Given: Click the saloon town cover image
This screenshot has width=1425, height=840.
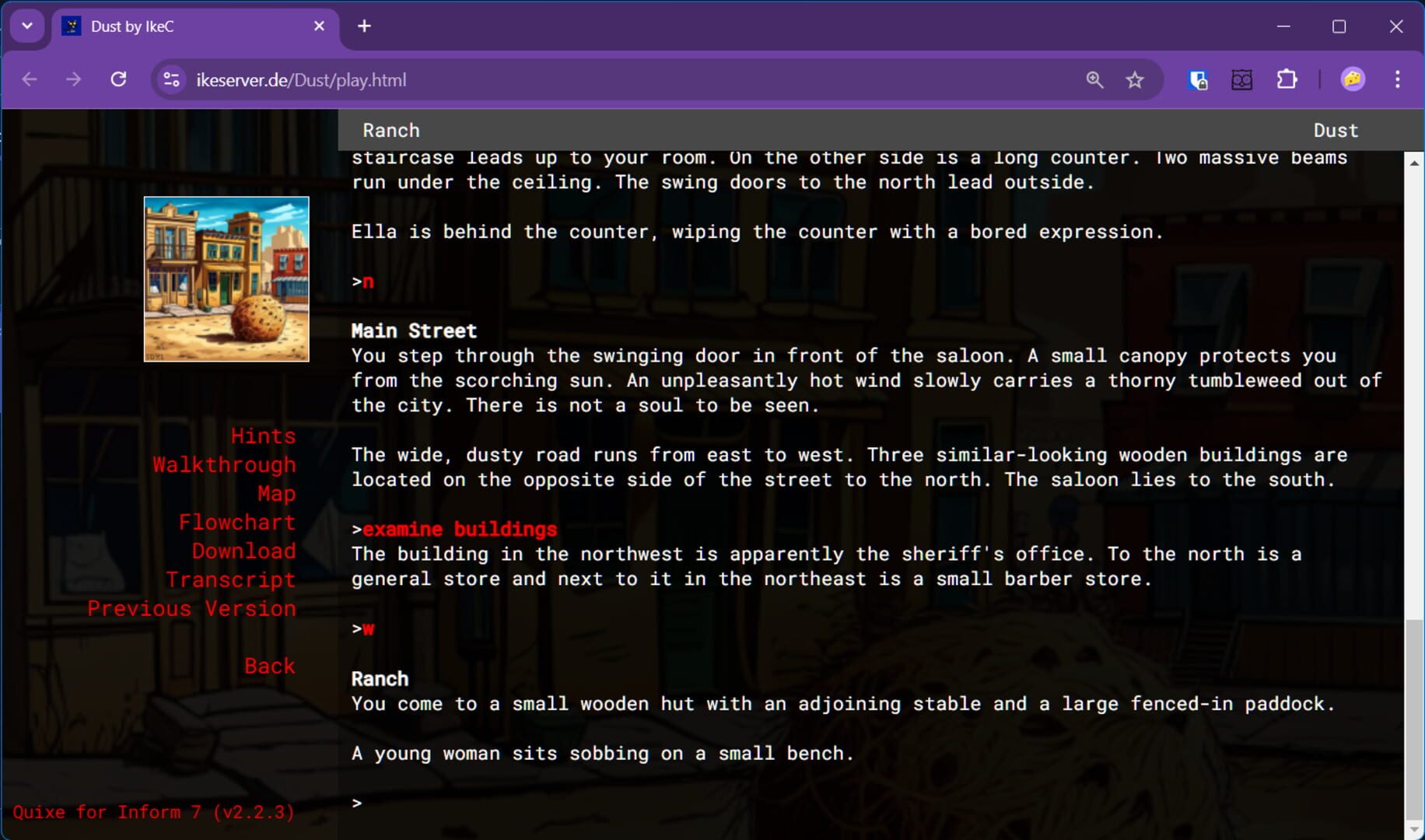Looking at the screenshot, I should click(226, 279).
